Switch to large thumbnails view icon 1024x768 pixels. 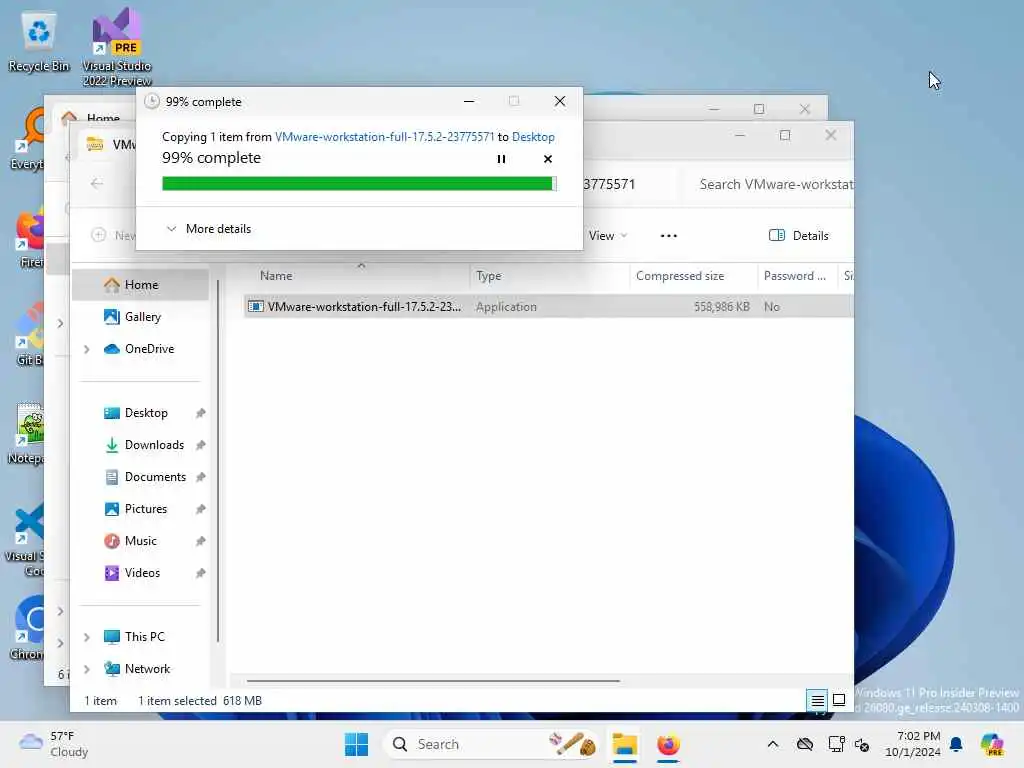click(x=839, y=701)
